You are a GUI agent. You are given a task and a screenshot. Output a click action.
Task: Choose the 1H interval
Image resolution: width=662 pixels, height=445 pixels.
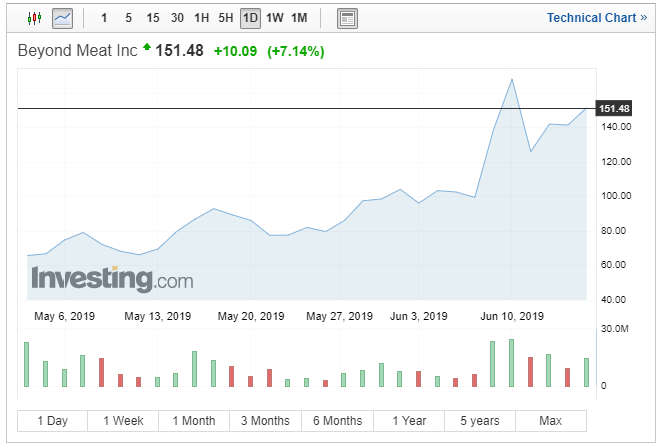pos(201,18)
